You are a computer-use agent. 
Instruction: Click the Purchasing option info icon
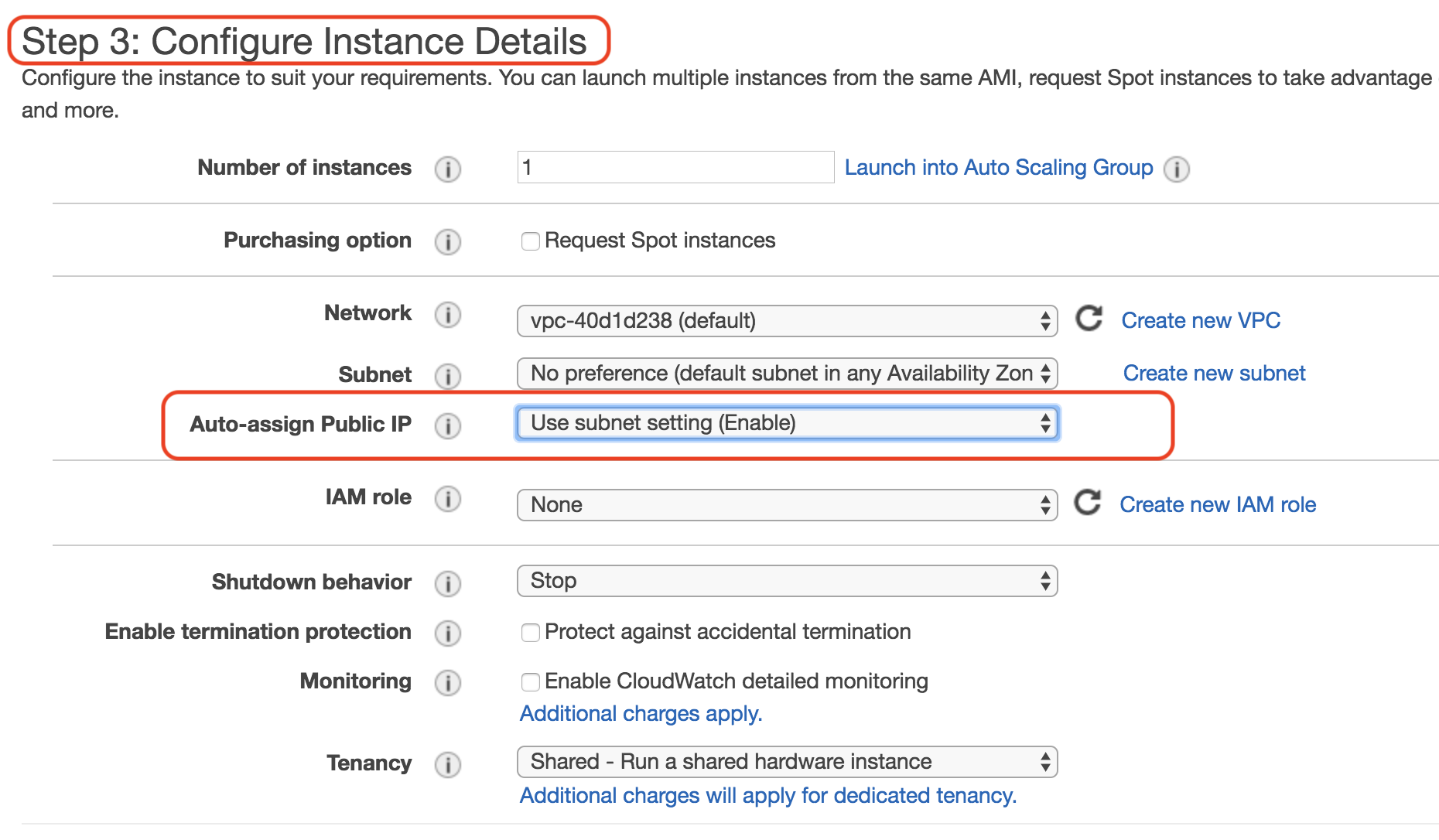point(448,241)
